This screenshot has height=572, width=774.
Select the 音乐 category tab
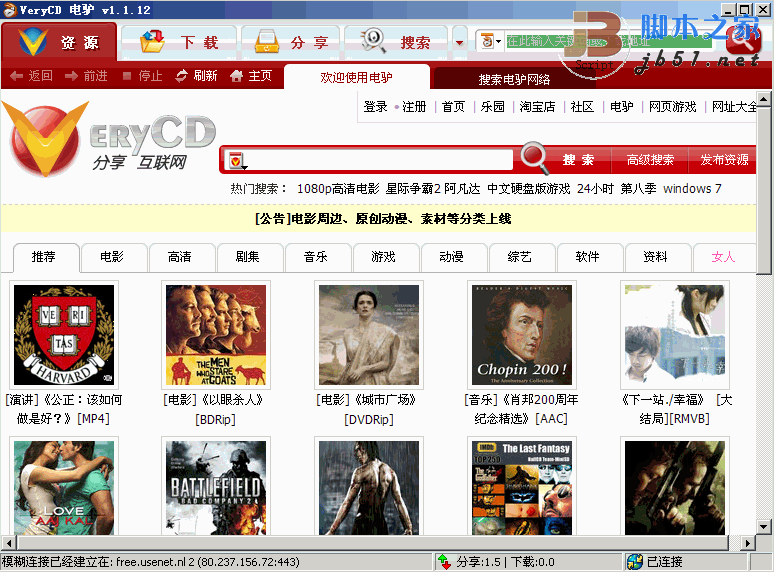click(x=318, y=257)
